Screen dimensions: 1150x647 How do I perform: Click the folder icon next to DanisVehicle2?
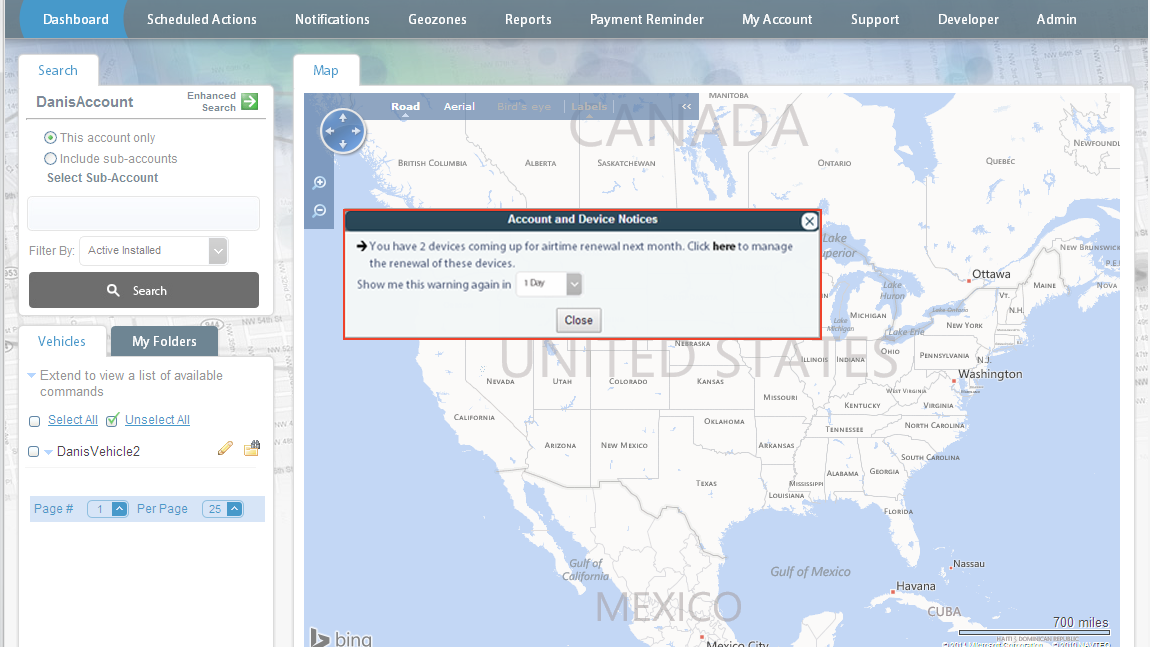coord(251,448)
